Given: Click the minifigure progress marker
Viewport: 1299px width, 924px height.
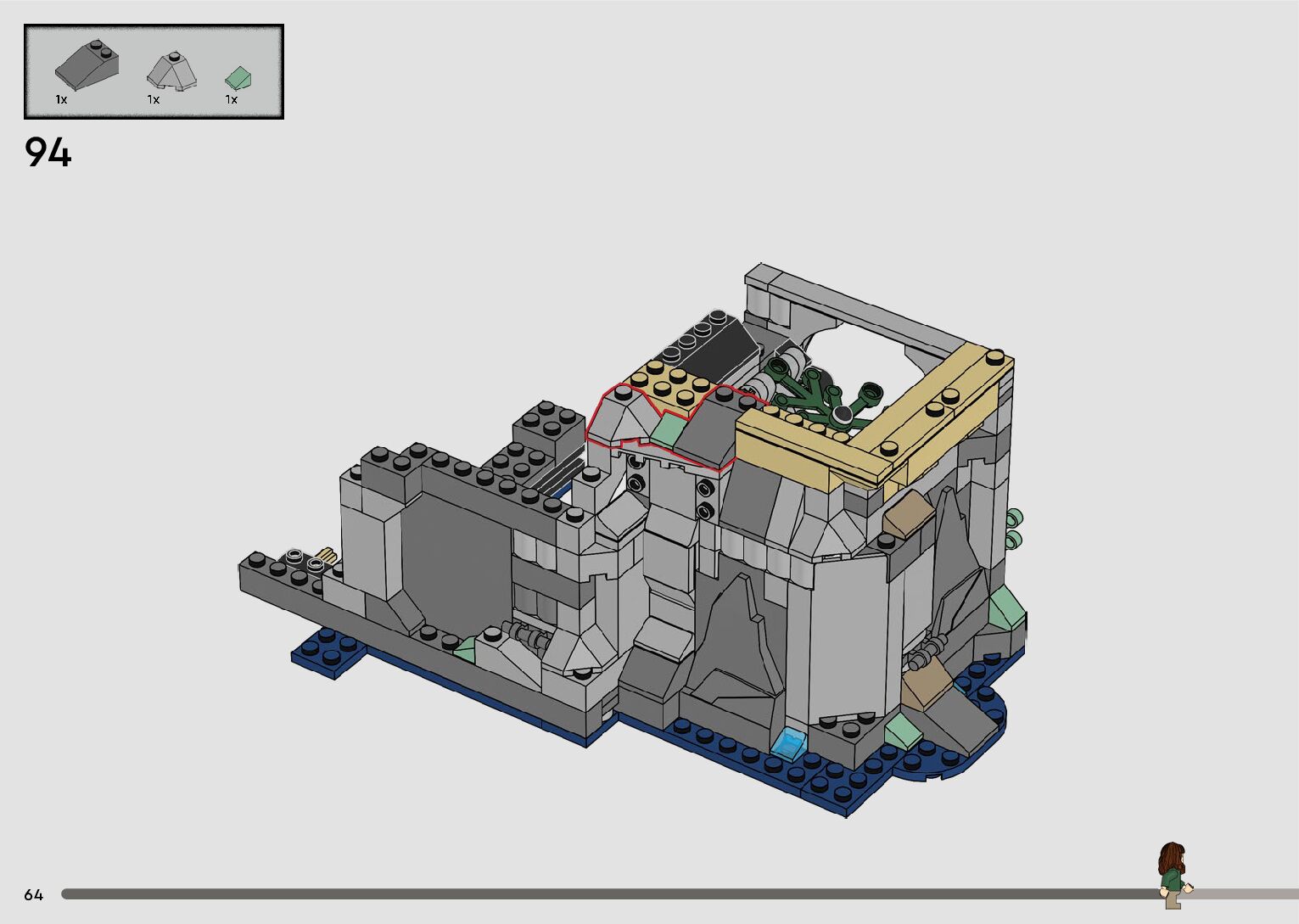Looking at the screenshot, I should click(x=1173, y=874).
